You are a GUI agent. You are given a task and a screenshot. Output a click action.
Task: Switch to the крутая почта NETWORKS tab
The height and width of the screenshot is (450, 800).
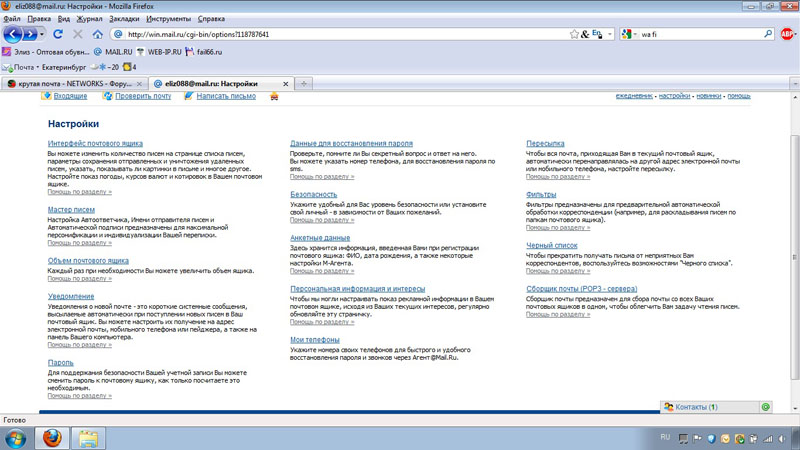[x=74, y=84]
